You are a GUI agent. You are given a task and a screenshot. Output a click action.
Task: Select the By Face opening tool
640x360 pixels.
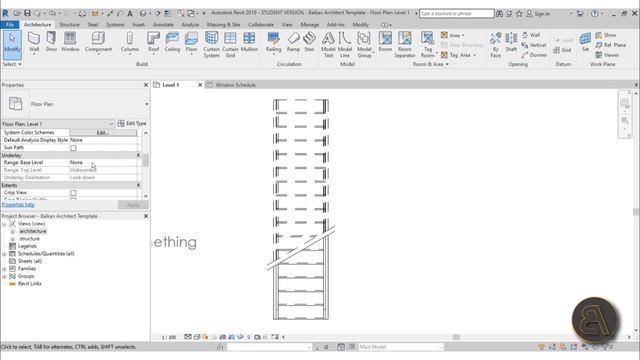click(x=496, y=45)
